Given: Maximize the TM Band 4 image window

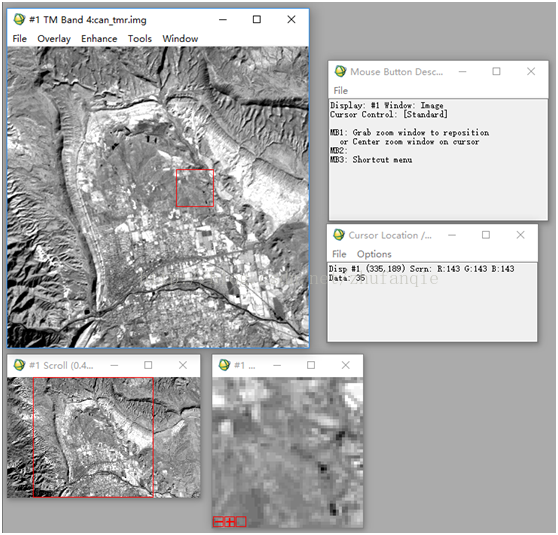Looking at the screenshot, I should point(257,20).
